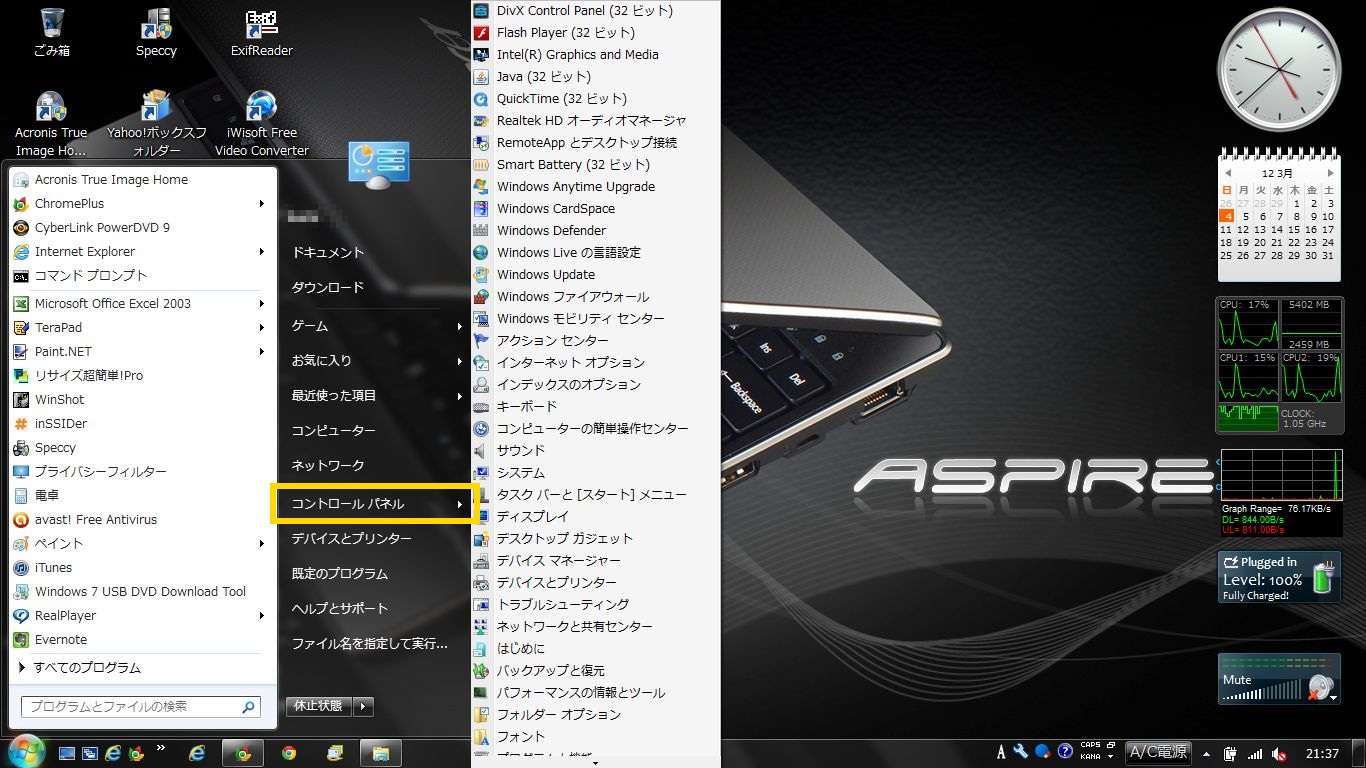Click the Windows Start orb

click(x=25, y=752)
